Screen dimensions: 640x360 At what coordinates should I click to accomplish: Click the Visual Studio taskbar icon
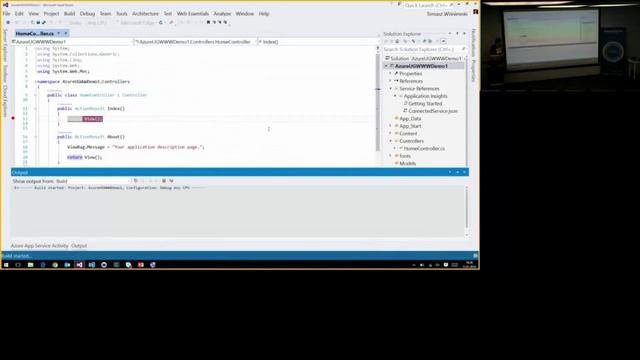click(79, 265)
